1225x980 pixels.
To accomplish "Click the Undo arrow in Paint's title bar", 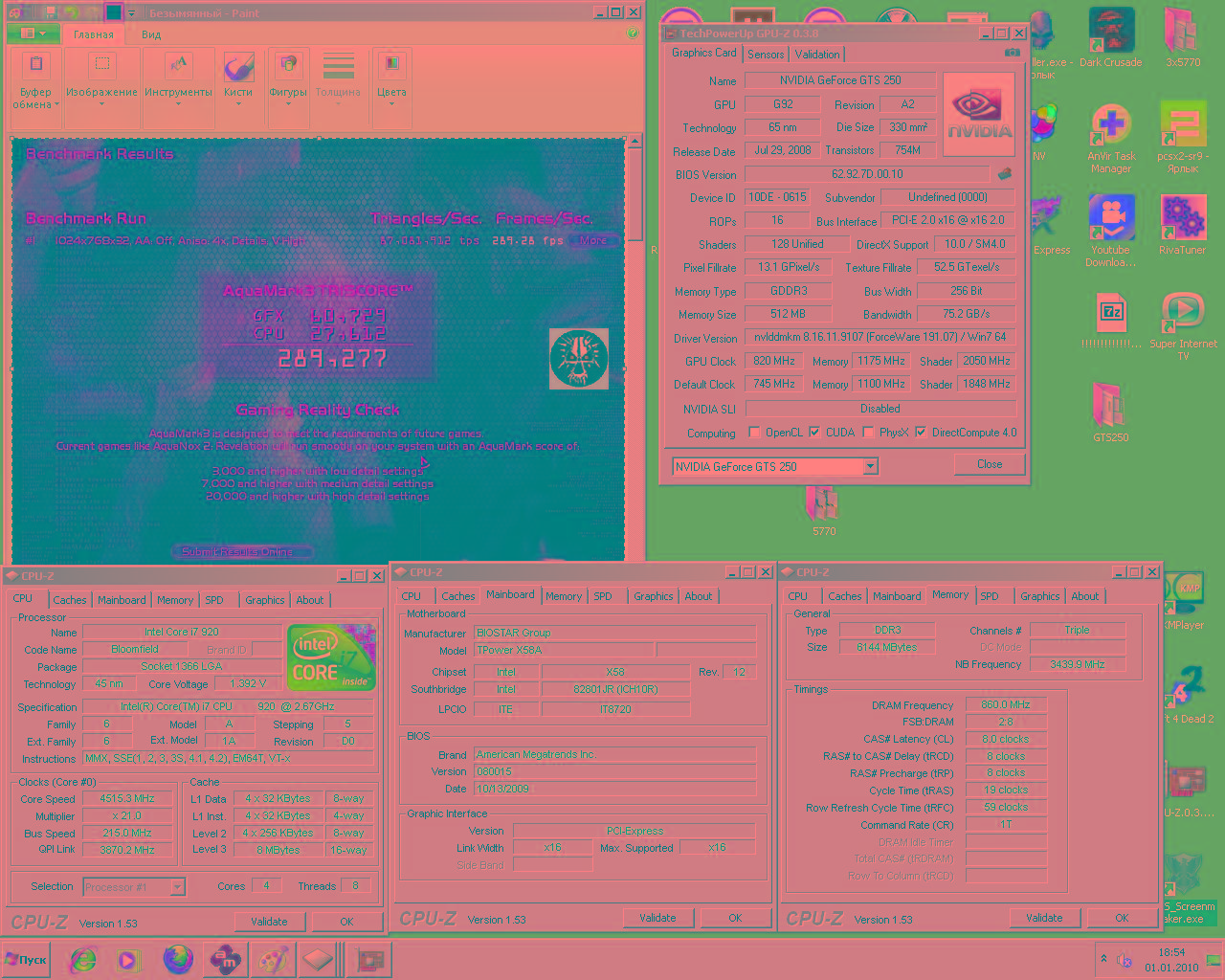I will coord(72,12).
